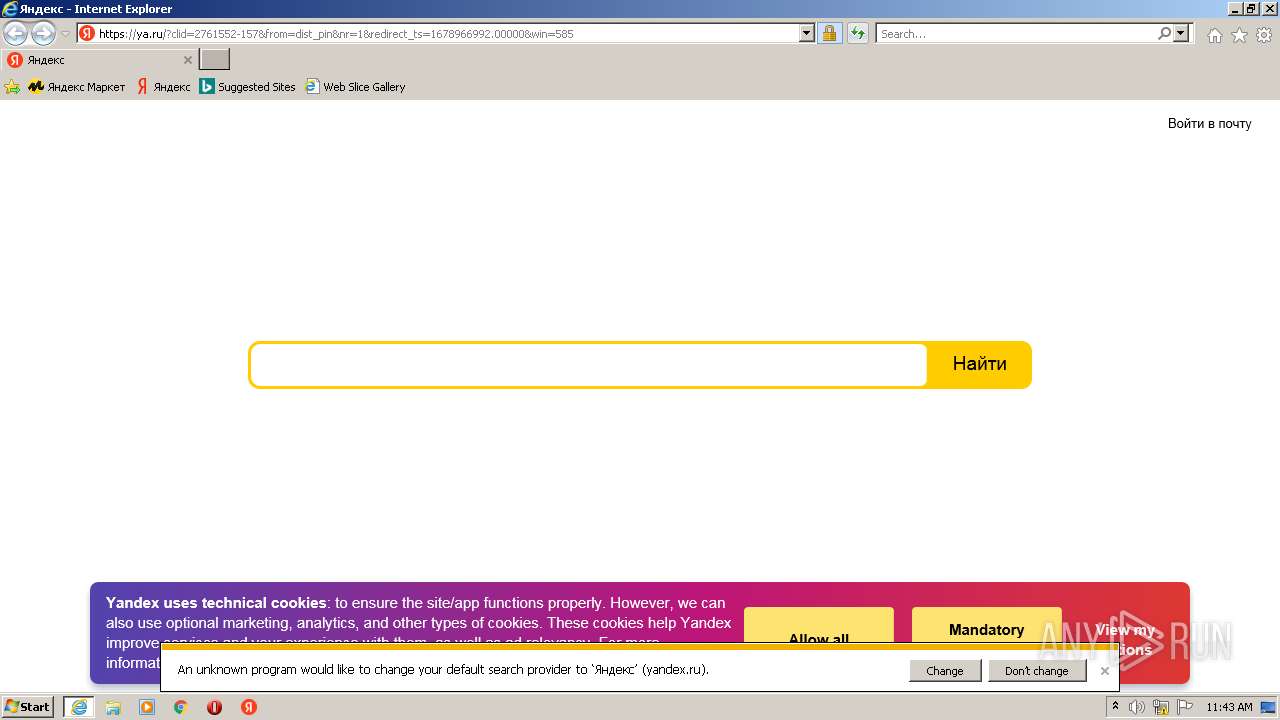This screenshot has width=1280, height=720.
Task: Open the Windows Start menu
Action: (28, 707)
